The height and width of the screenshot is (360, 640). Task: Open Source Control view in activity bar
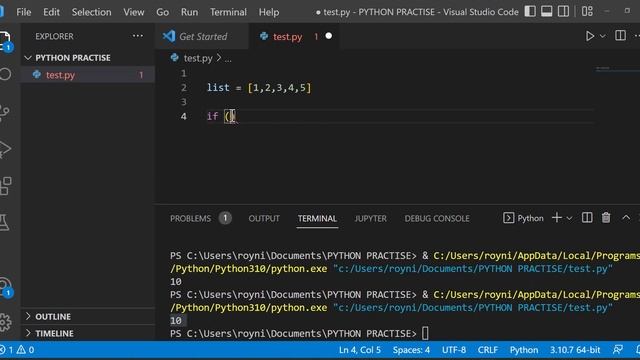5,112
